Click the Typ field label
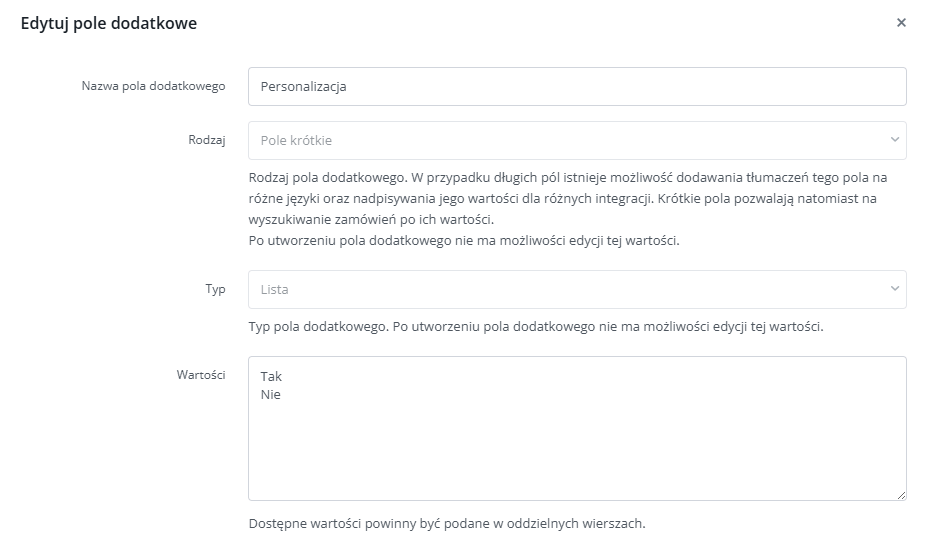This screenshot has height=537, width=925. (215, 289)
